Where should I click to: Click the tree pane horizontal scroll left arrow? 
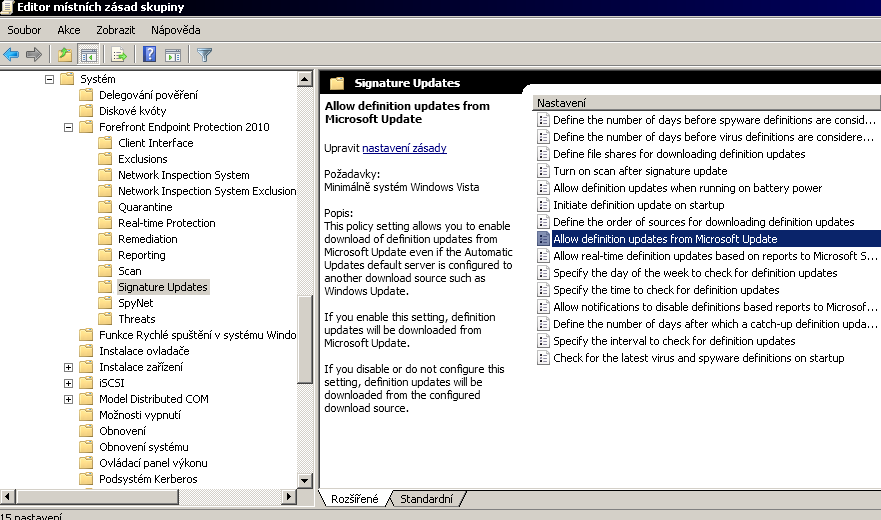pyautogui.click(x=7, y=496)
